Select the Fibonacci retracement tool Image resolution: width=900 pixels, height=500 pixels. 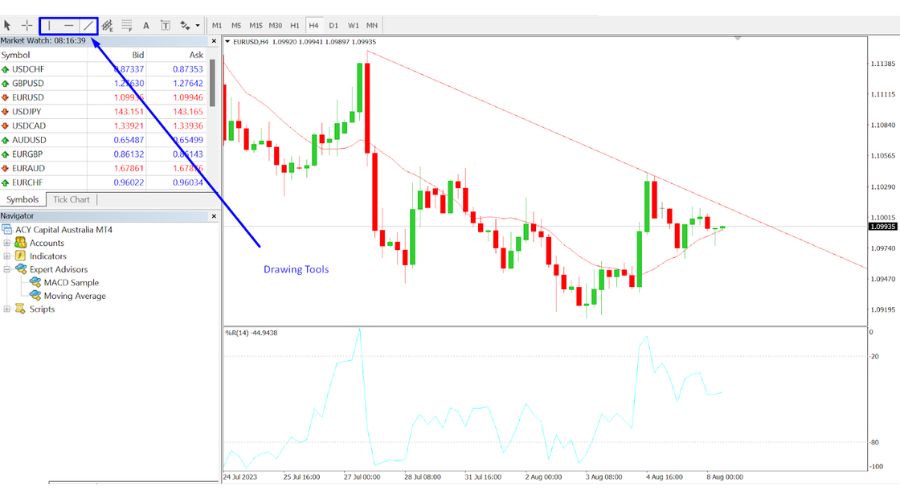tap(127, 24)
